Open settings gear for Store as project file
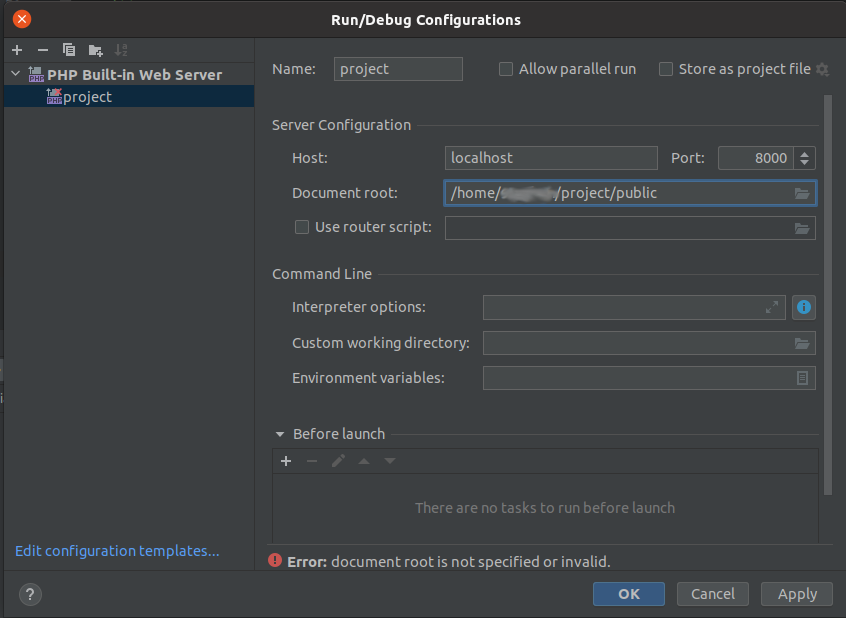Viewport: 846px width, 618px height. tap(822, 69)
